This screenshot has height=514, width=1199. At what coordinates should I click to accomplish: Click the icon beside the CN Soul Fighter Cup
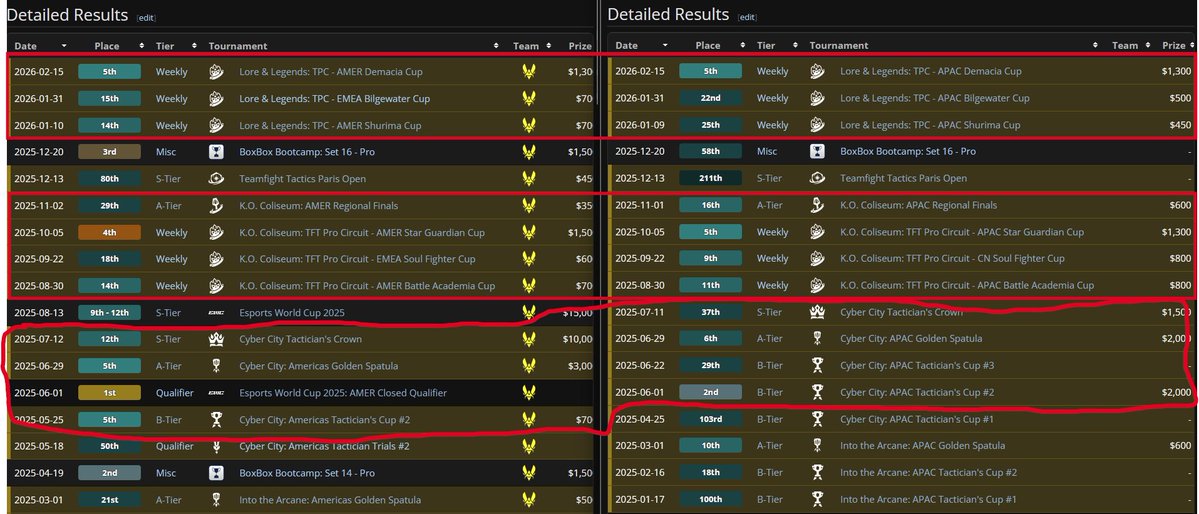(817, 259)
